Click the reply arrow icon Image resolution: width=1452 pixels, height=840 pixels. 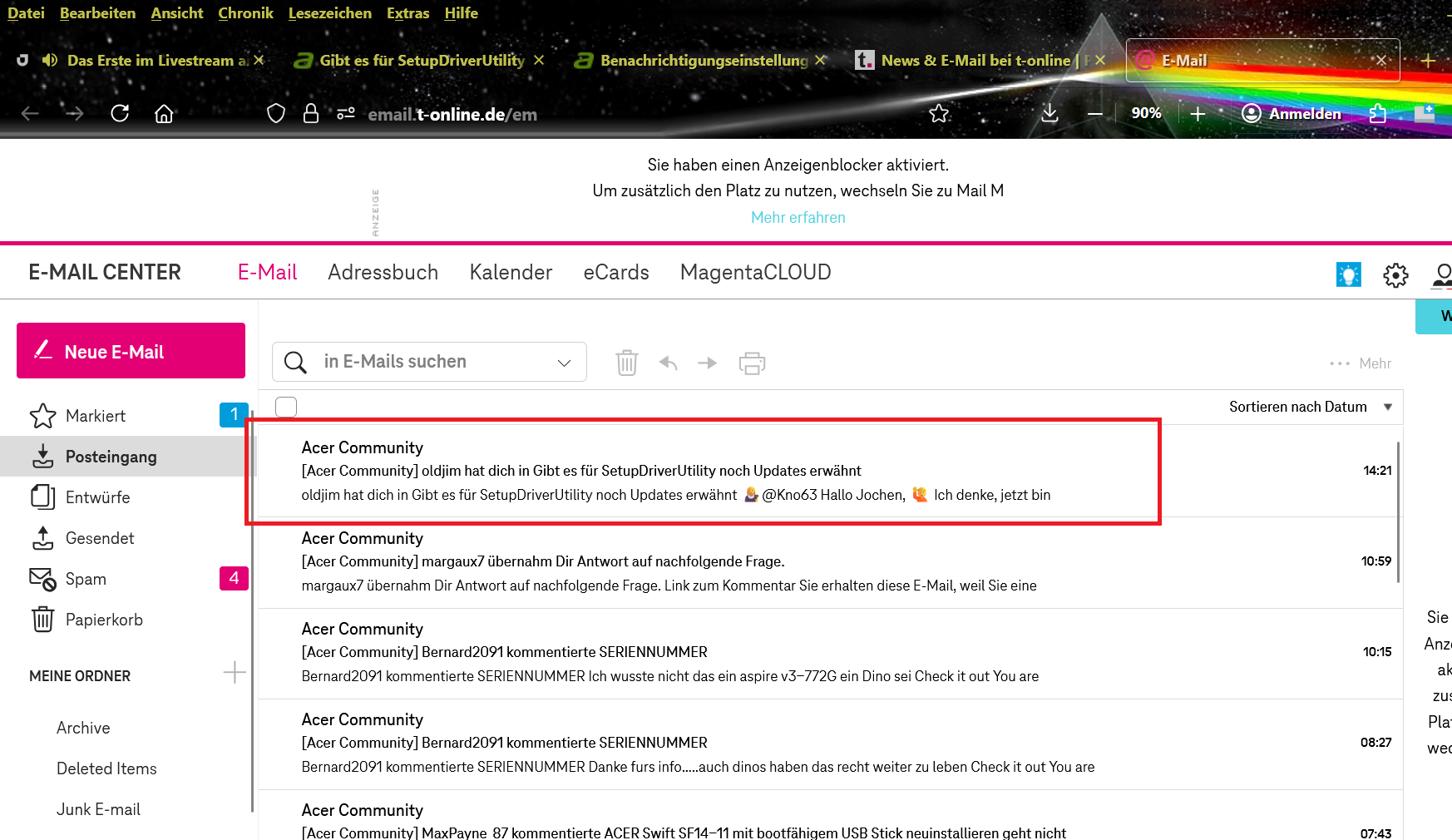tap(669, 363)
